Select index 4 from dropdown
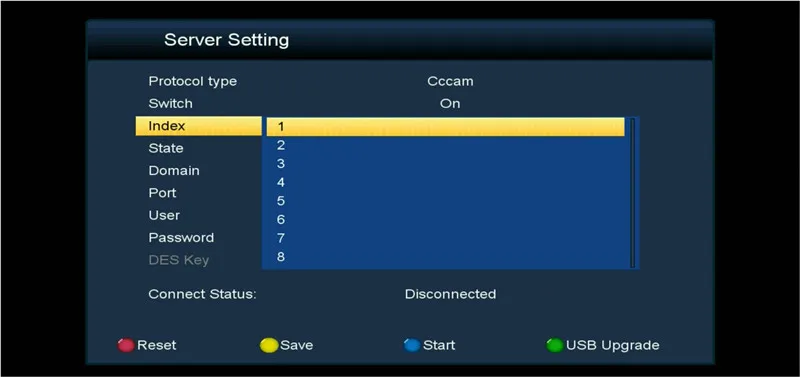 tap(445, 183)
